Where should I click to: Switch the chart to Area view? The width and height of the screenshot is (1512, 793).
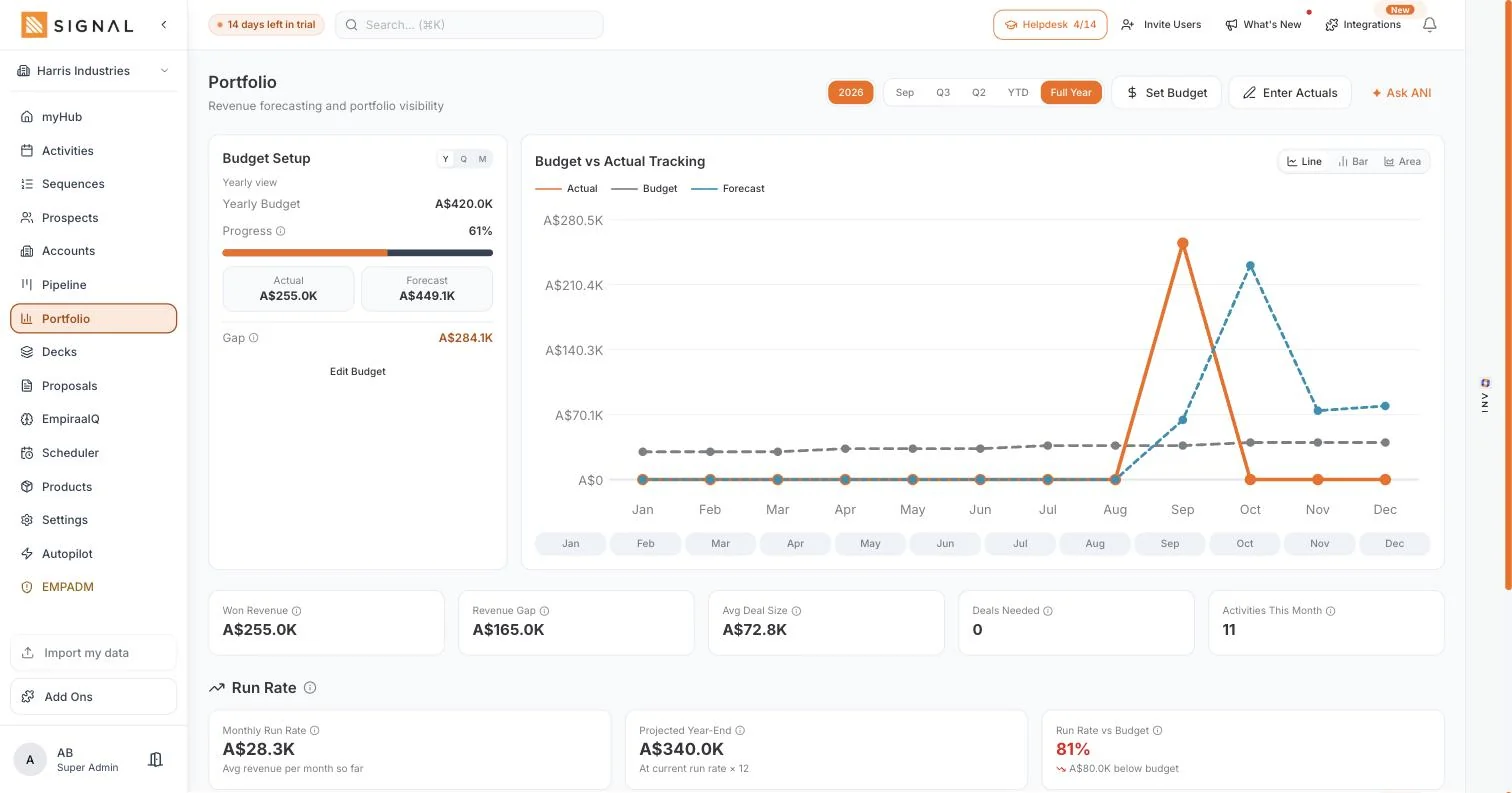1402,161
